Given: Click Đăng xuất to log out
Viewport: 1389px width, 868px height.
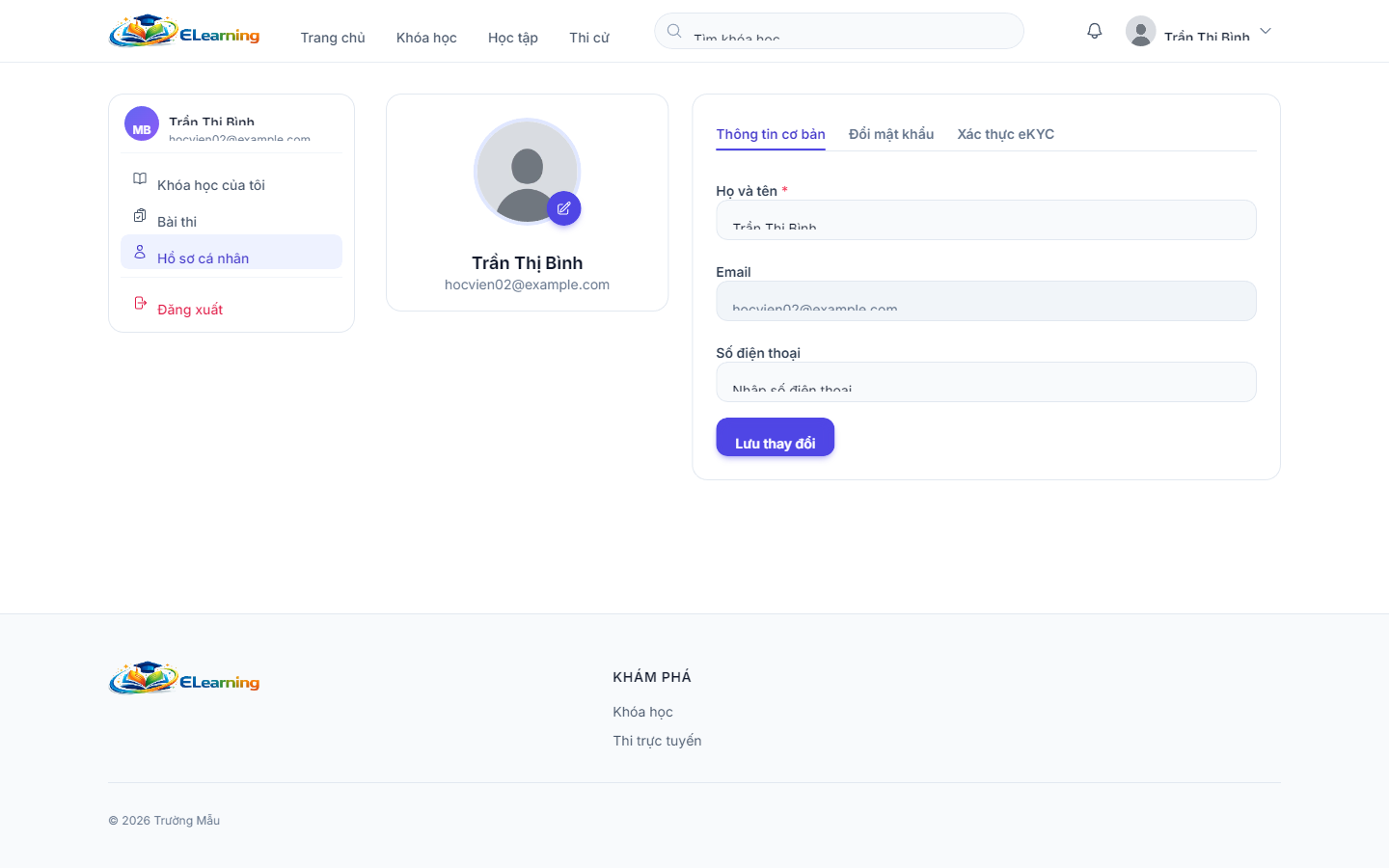Looking at the screenshot, I should tap(231, 304).
